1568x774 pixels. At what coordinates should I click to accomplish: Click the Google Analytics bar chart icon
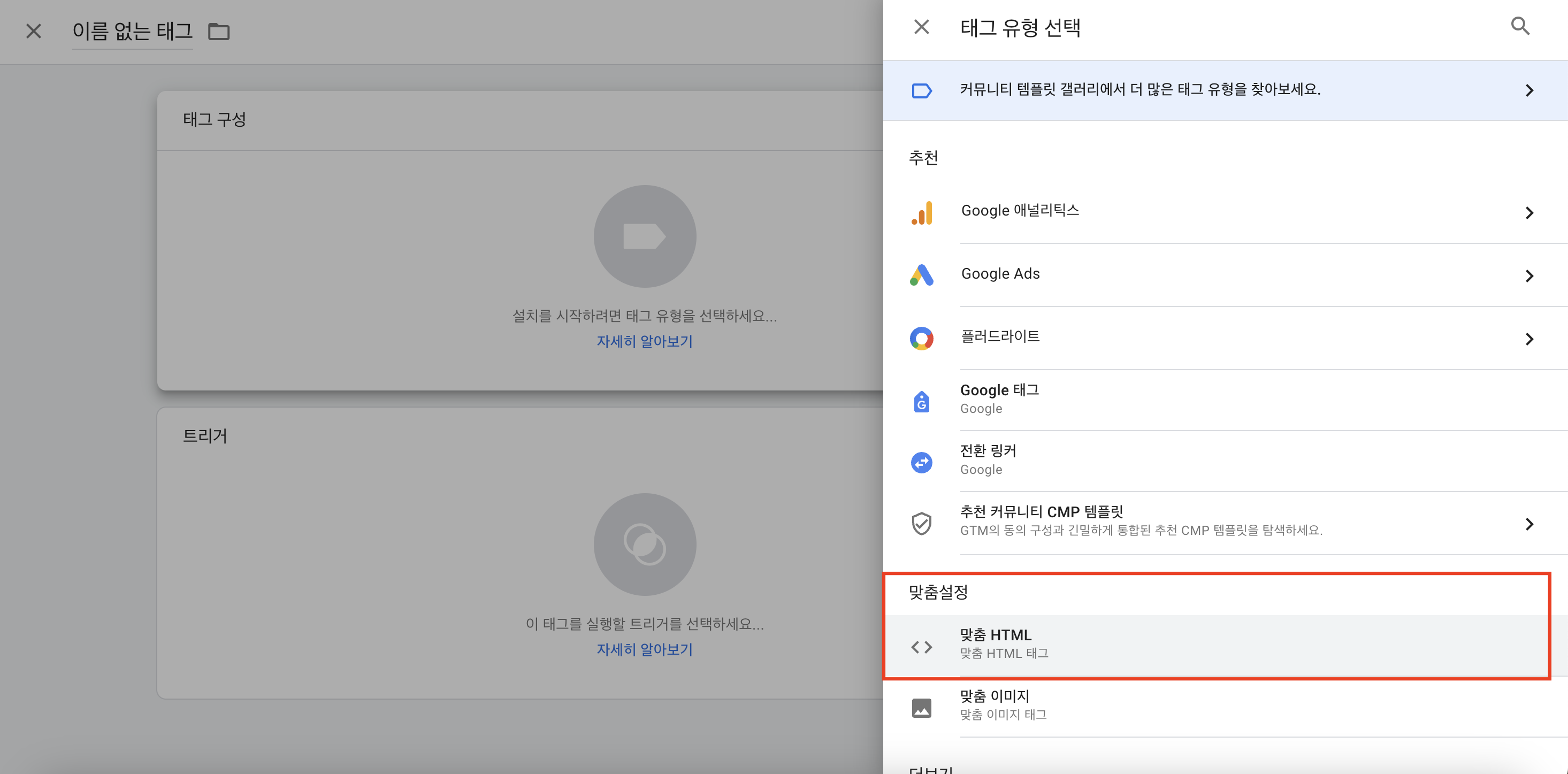[x=922, y=213]
